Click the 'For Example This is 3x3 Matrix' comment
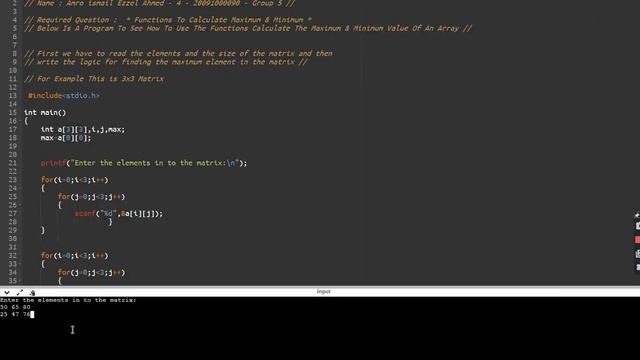640x360 pixels. (94, 79)
